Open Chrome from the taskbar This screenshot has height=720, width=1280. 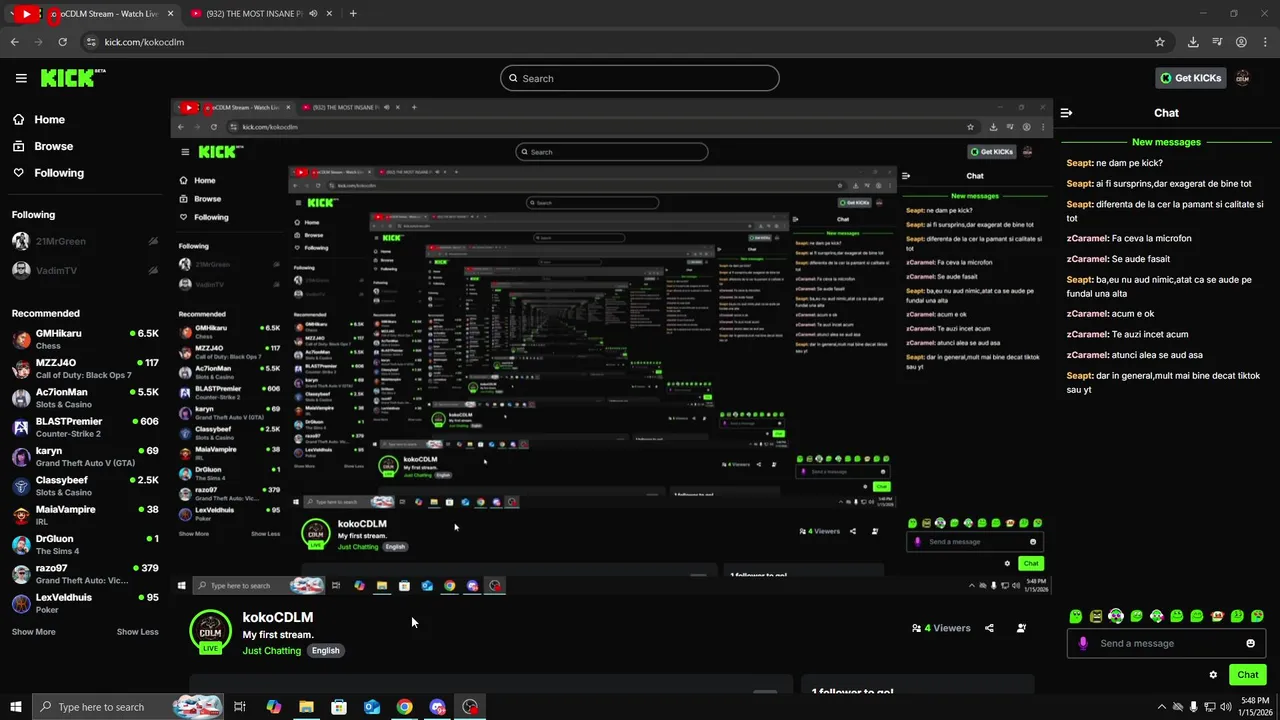[x=404, y=707]
